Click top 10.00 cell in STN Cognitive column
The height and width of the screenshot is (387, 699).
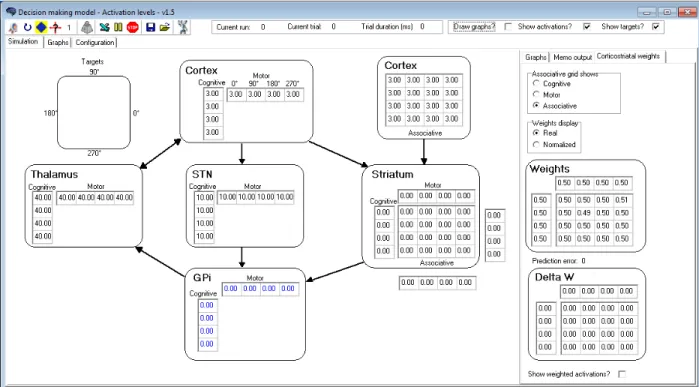[204, 198]
